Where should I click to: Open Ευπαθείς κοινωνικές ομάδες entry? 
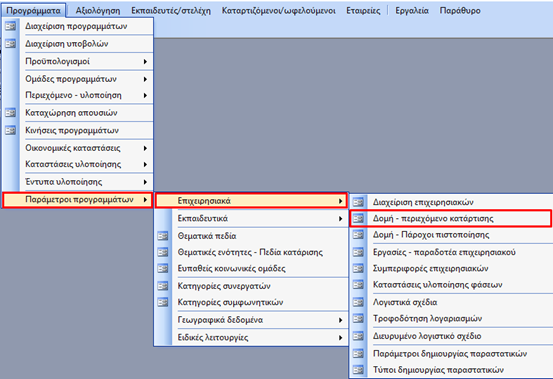pyautogui.click(x=251, y=268)
